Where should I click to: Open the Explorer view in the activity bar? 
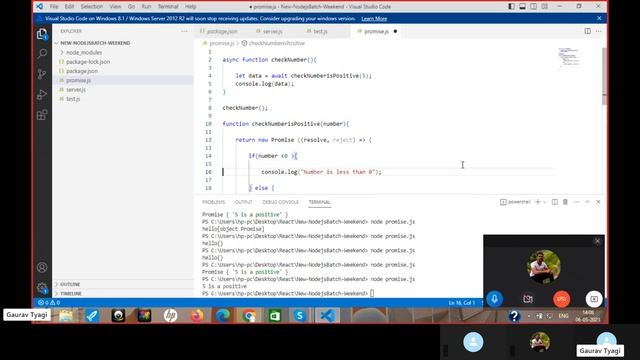point(42,34)
